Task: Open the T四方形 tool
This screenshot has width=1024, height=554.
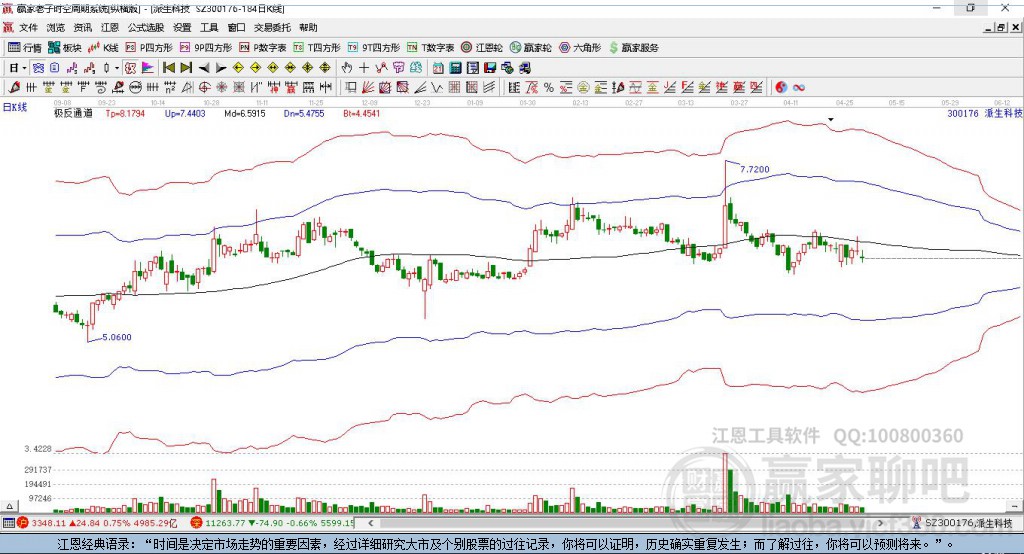Action: coord(317,48)
